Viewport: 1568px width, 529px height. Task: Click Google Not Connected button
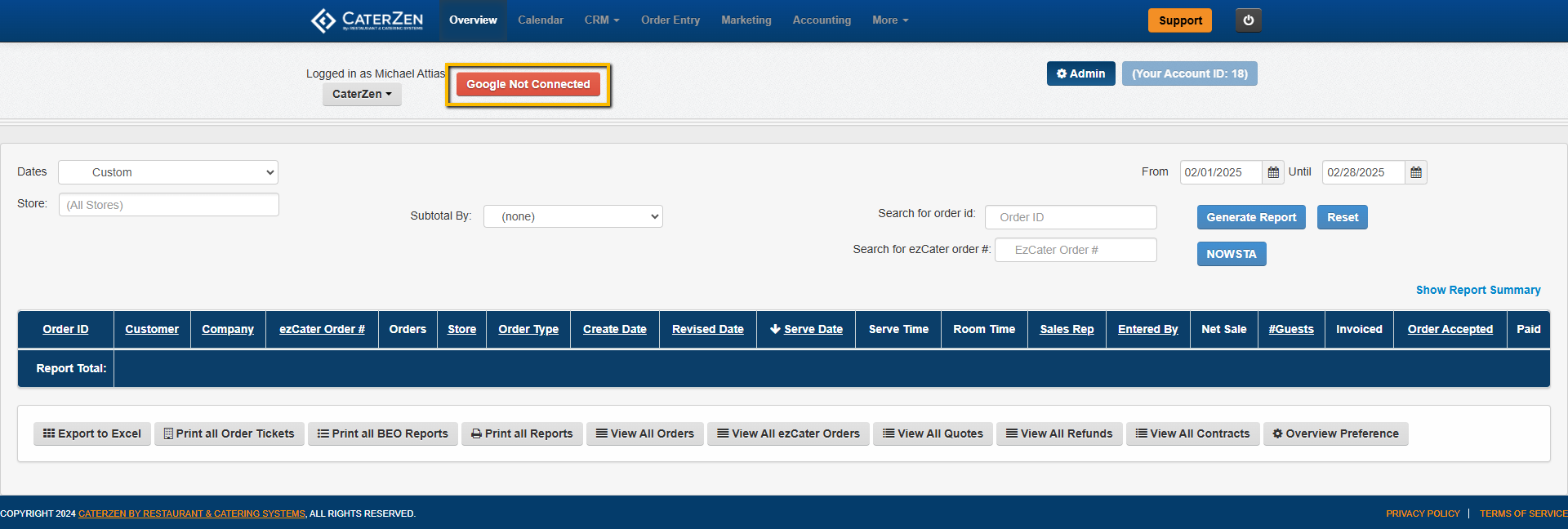[528, 84]
